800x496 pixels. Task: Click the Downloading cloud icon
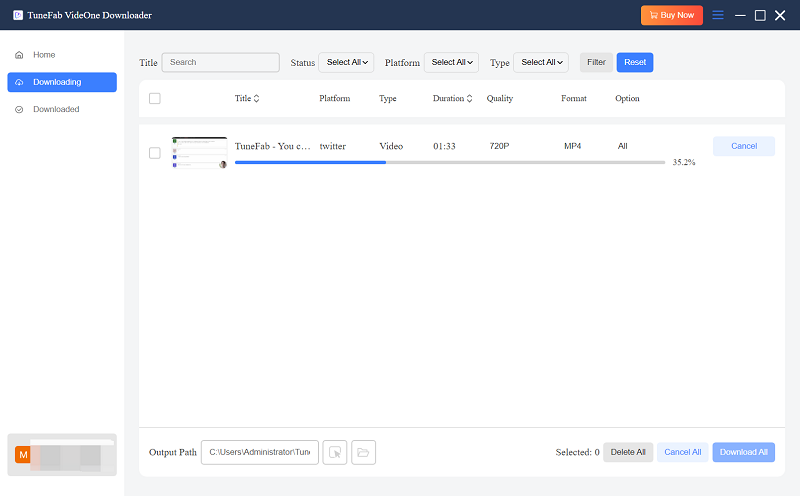coord(19,82)
